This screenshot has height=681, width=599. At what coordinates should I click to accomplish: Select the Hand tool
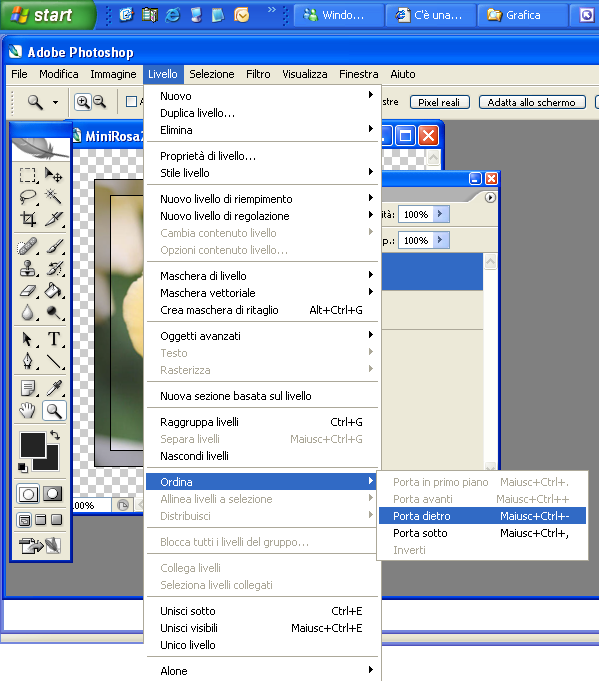tap(28, 410)
